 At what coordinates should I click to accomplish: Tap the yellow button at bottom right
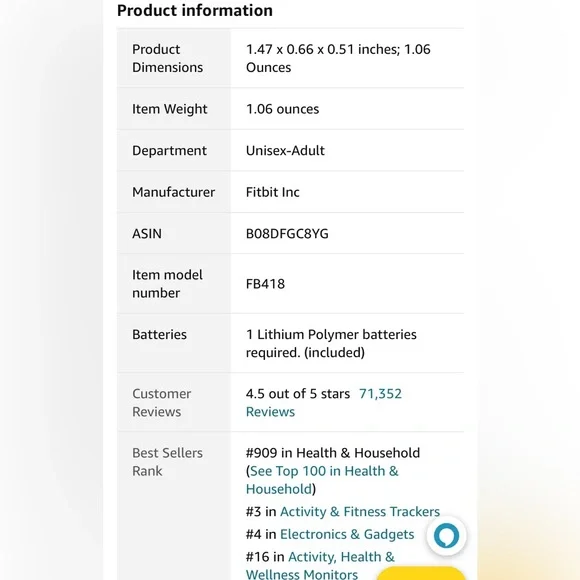pyautogui.click(x=421, y=573)
